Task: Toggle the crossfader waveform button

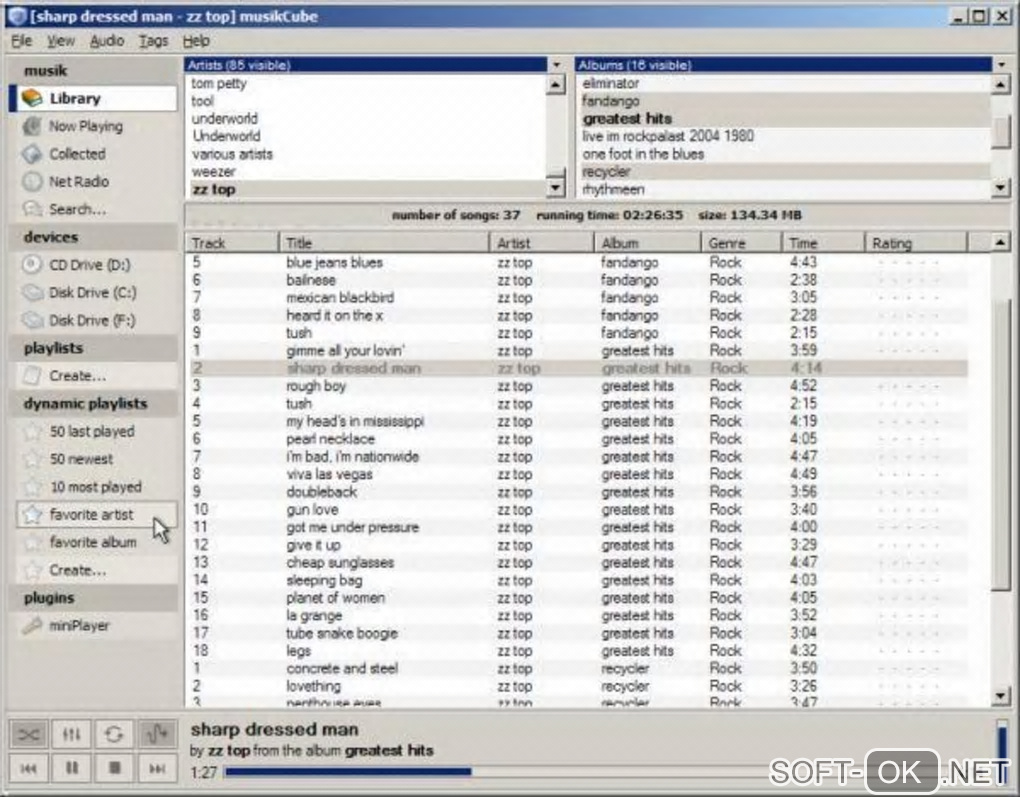Action: pyautogui.click(x=157, y=735)
